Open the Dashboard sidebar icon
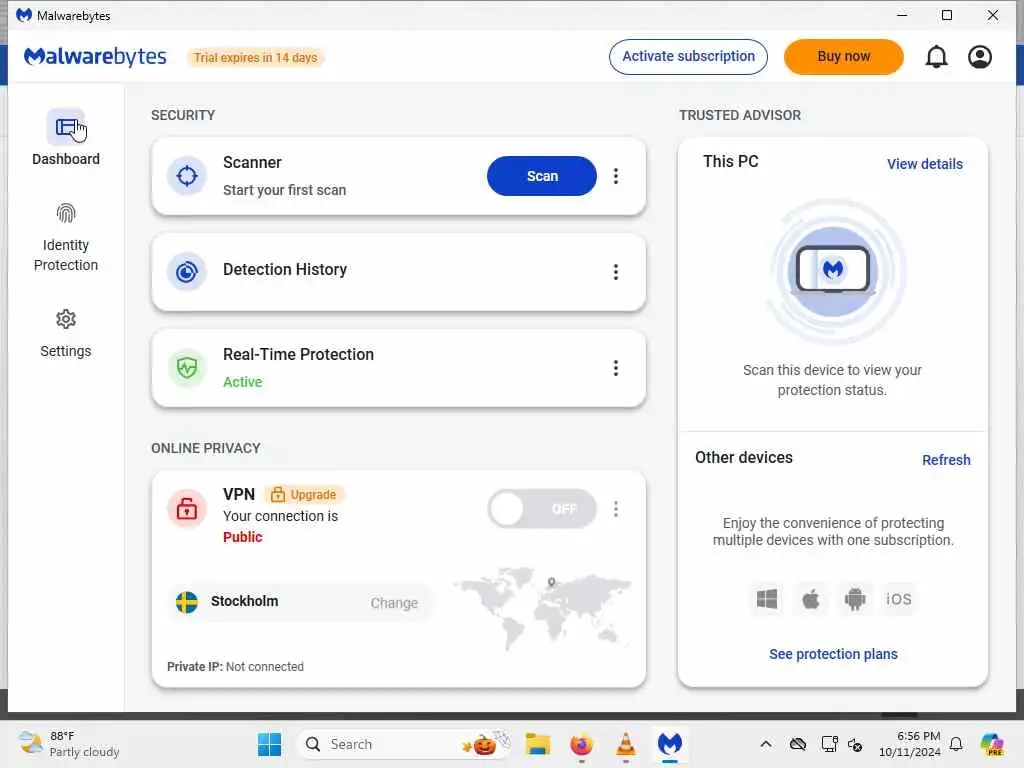This screenshot has height=768, width=1024. tap(65, 127)
